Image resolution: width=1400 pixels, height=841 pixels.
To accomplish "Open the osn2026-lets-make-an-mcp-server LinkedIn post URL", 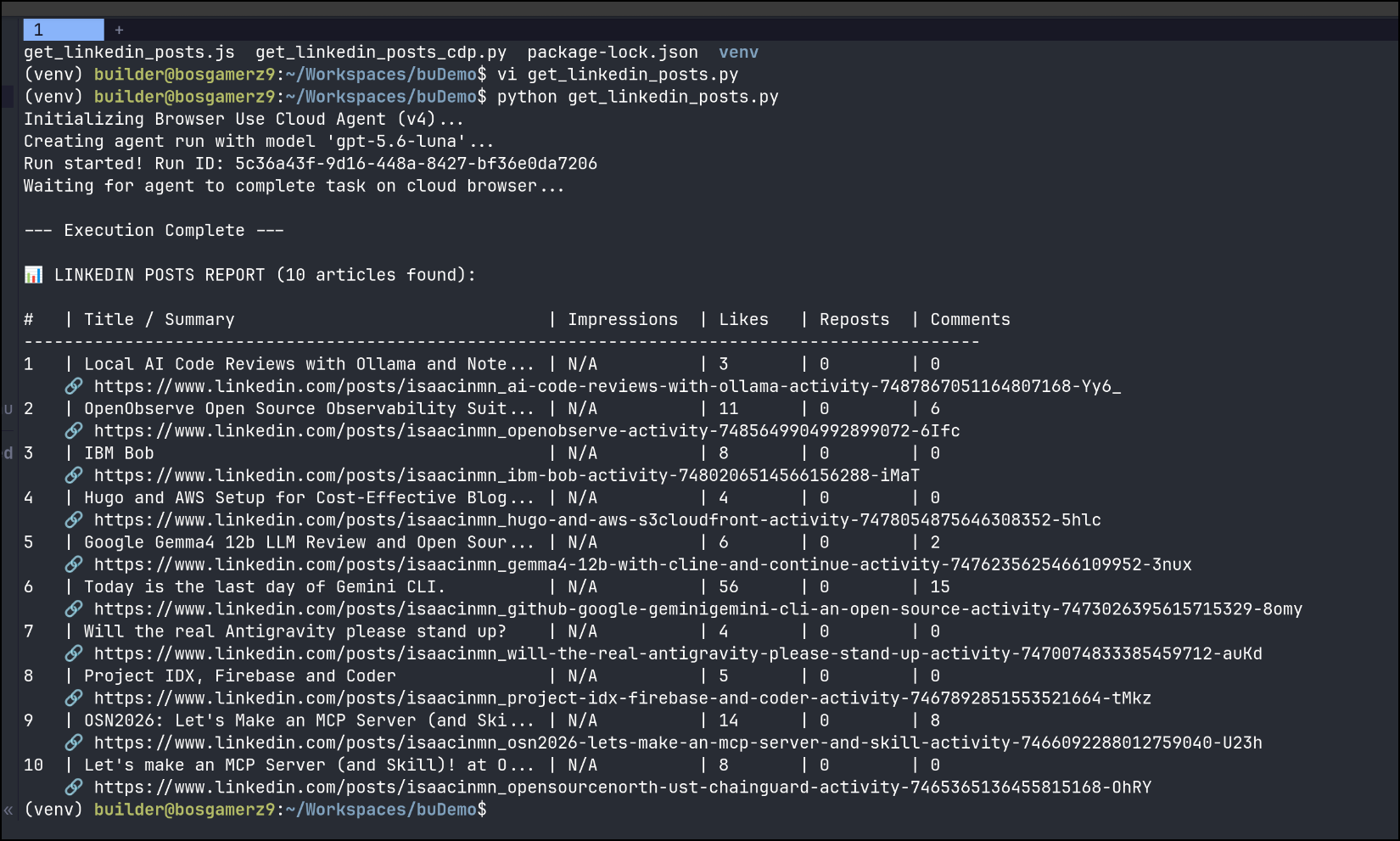I will click(x=678, y=743).
